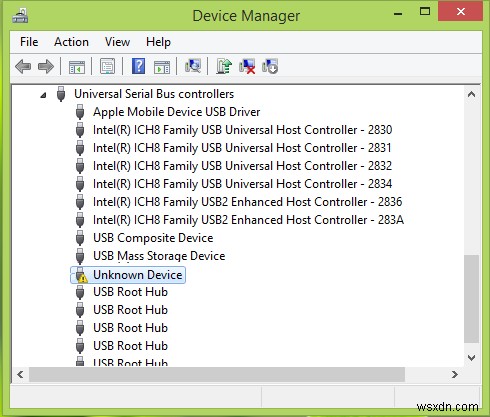Click the Uninstall device icon with red X

pyautogui.click(x=247, y=66)
